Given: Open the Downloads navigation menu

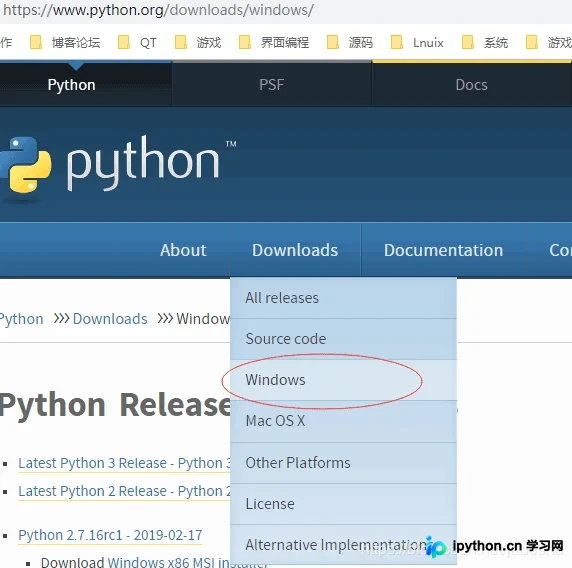Looking at the screenshot, I should [x=295, y=250].
